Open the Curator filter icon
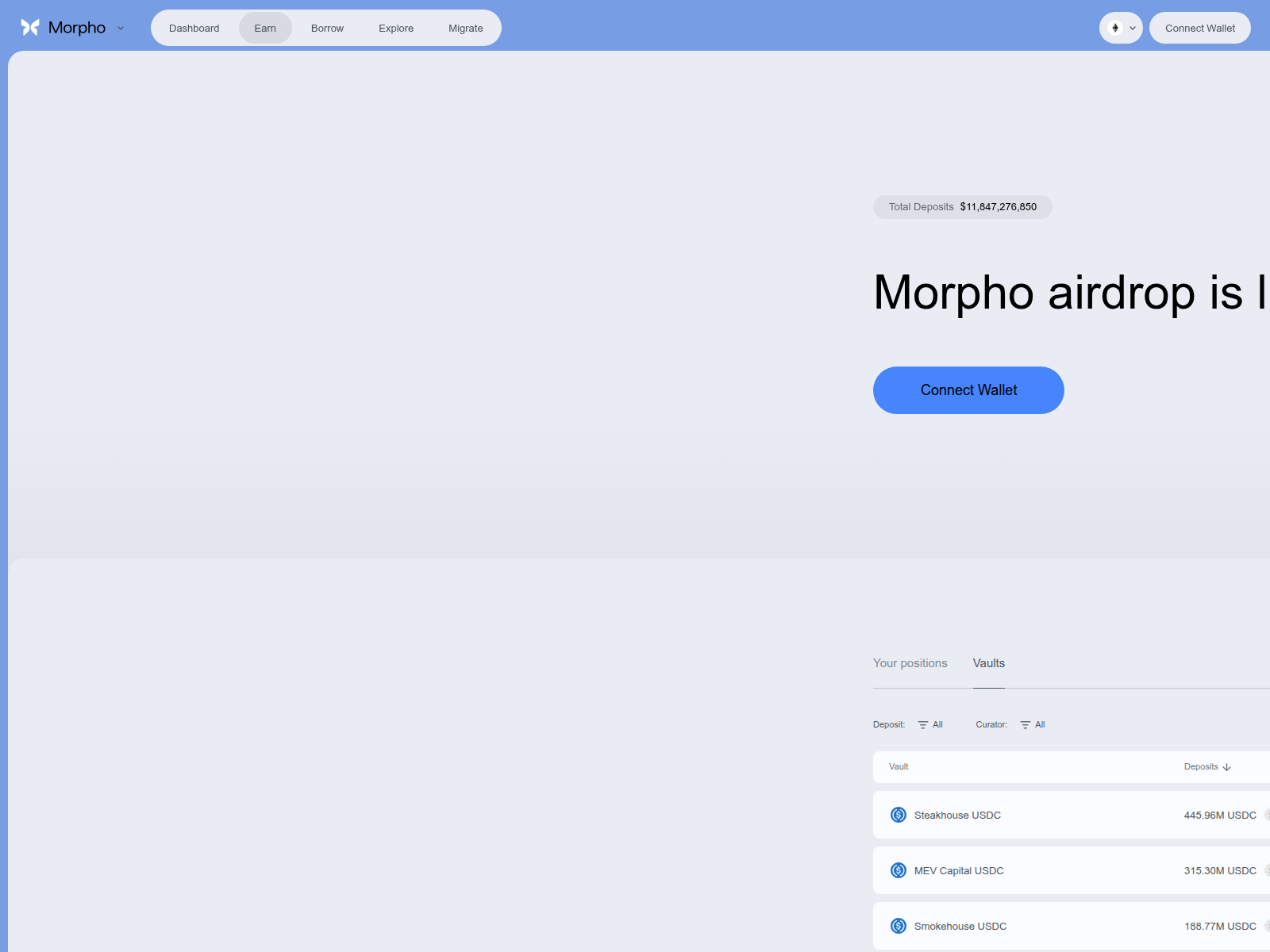Screen dimensions: 1270x952 (x=1024, y=724)
